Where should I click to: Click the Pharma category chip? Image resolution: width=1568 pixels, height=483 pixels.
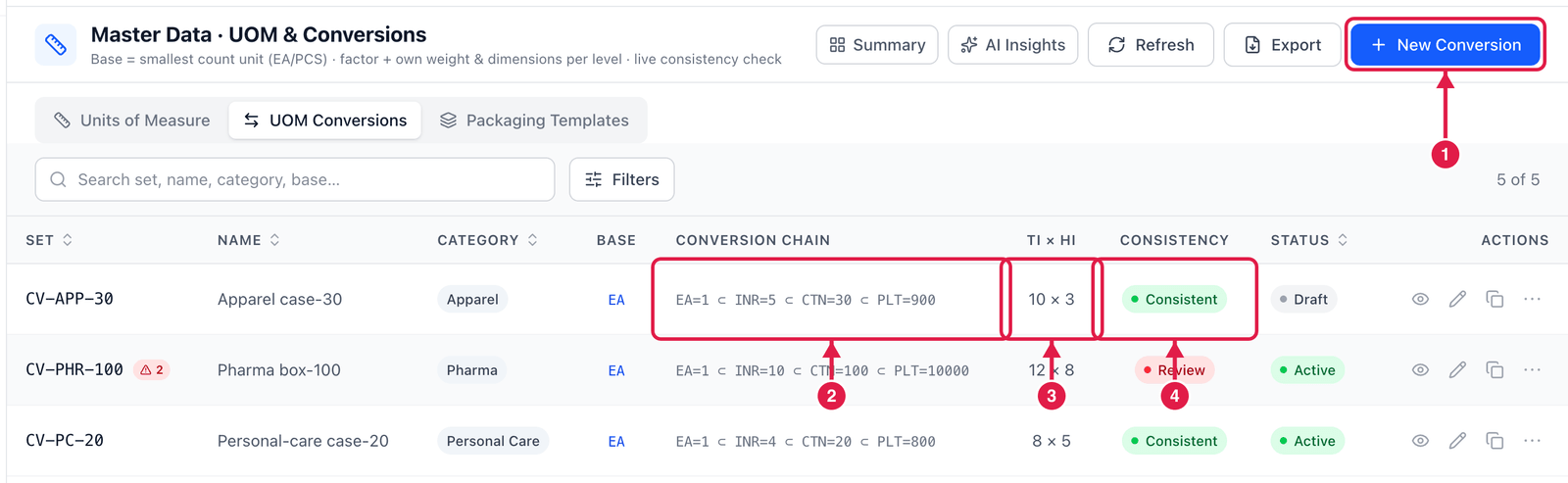[472, 370]
